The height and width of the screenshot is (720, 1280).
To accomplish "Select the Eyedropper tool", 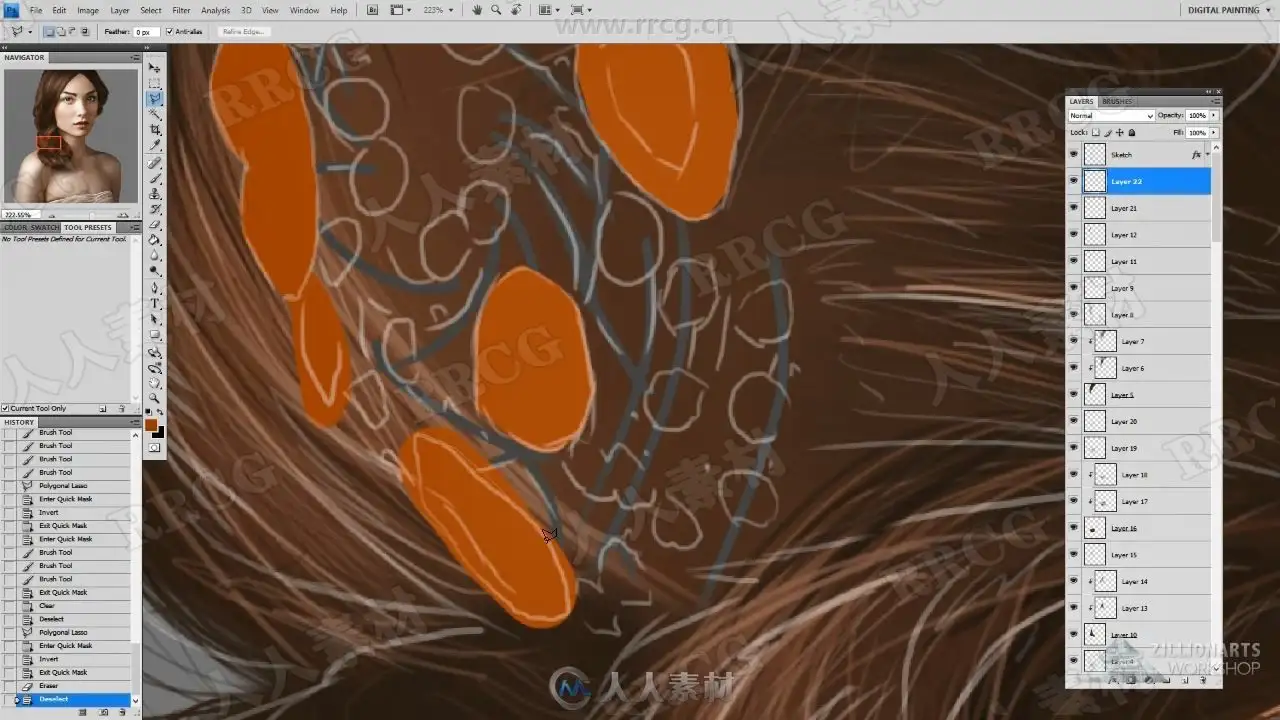I will 155,146.
